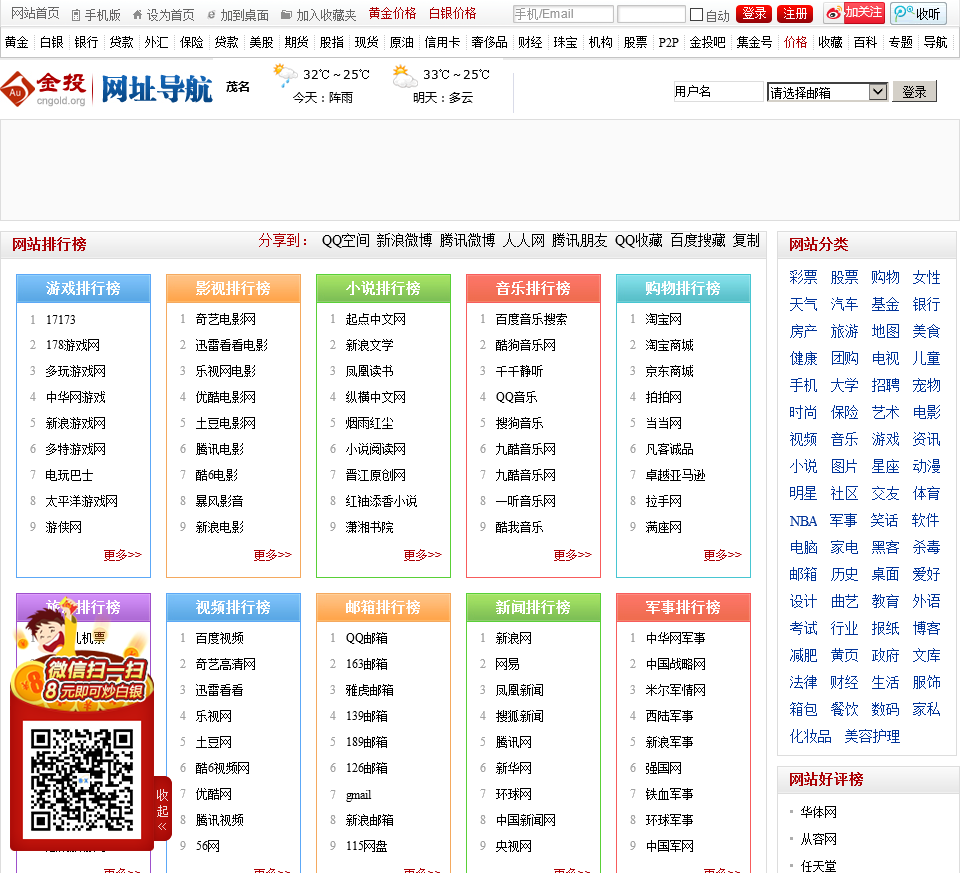Click the Weibo 加关注 follow button
This screenshot has width=960, height=873.
coord(854,13)
